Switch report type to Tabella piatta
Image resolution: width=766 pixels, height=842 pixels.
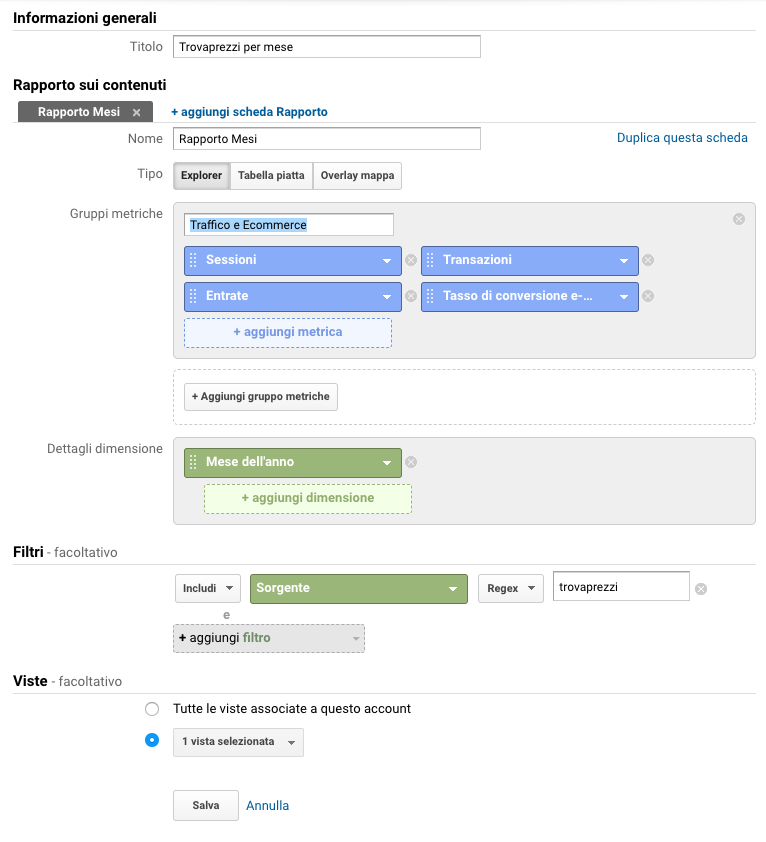point(271,176)
